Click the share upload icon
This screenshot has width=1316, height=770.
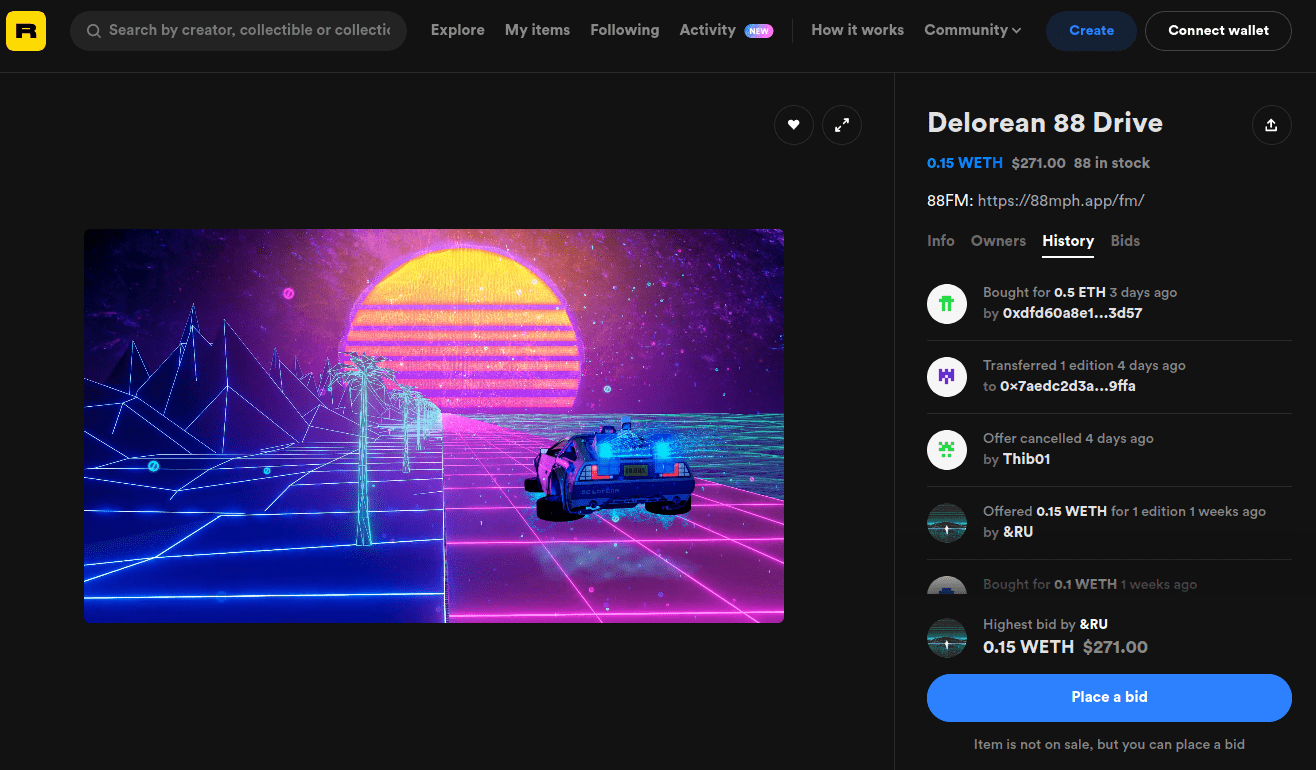1271,125
